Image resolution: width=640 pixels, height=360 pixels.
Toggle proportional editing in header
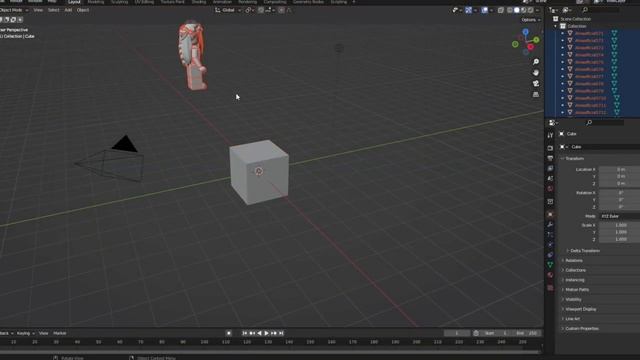point(282,10)
